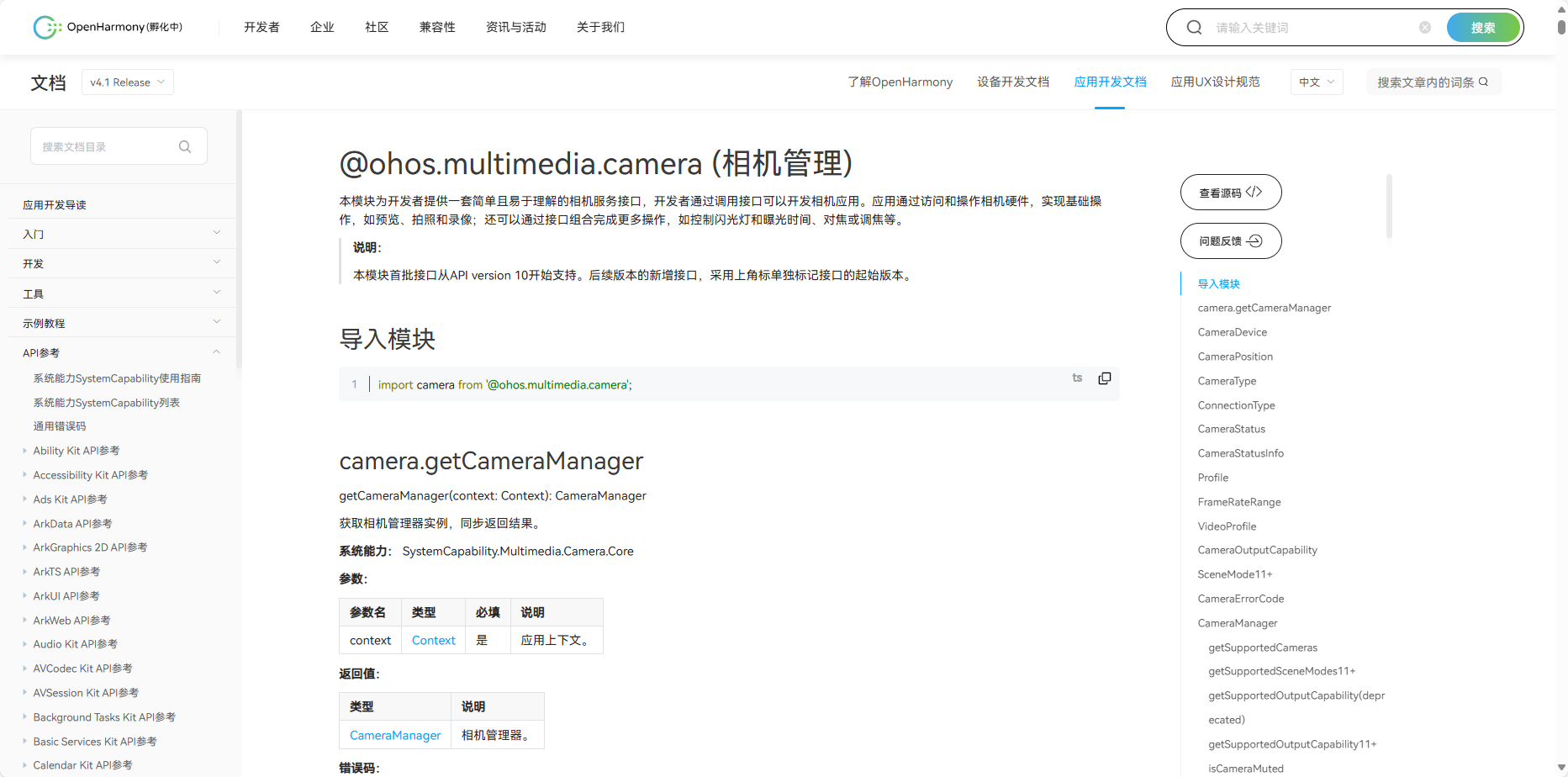Click the top 请输入关键词 search input
1568x777 pixels.
1312,28
